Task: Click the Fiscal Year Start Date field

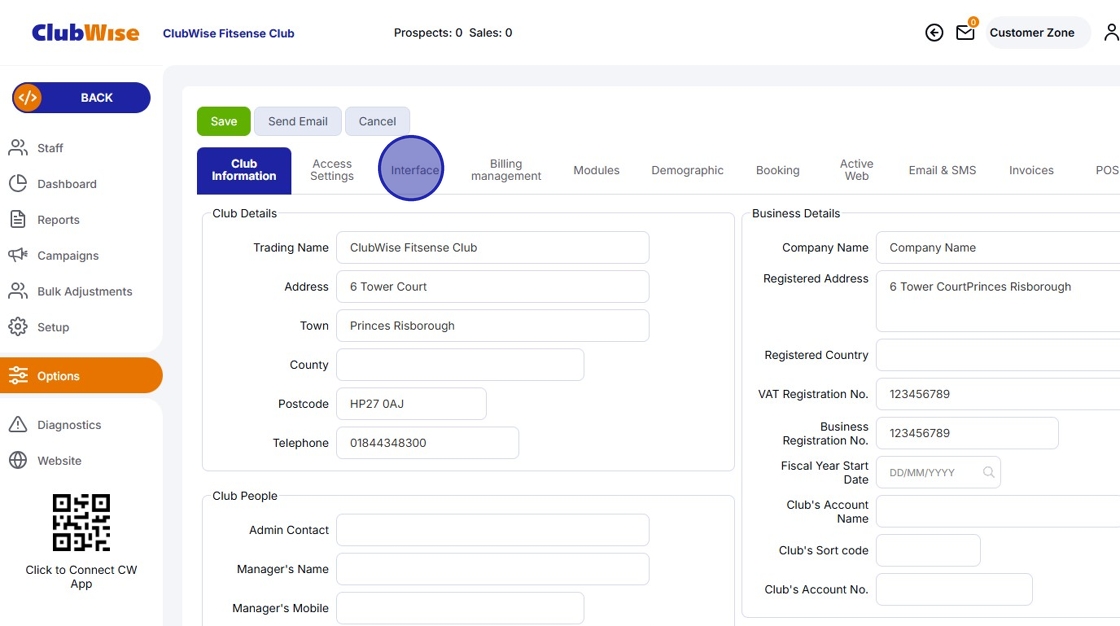Action: tap(938, 472)
